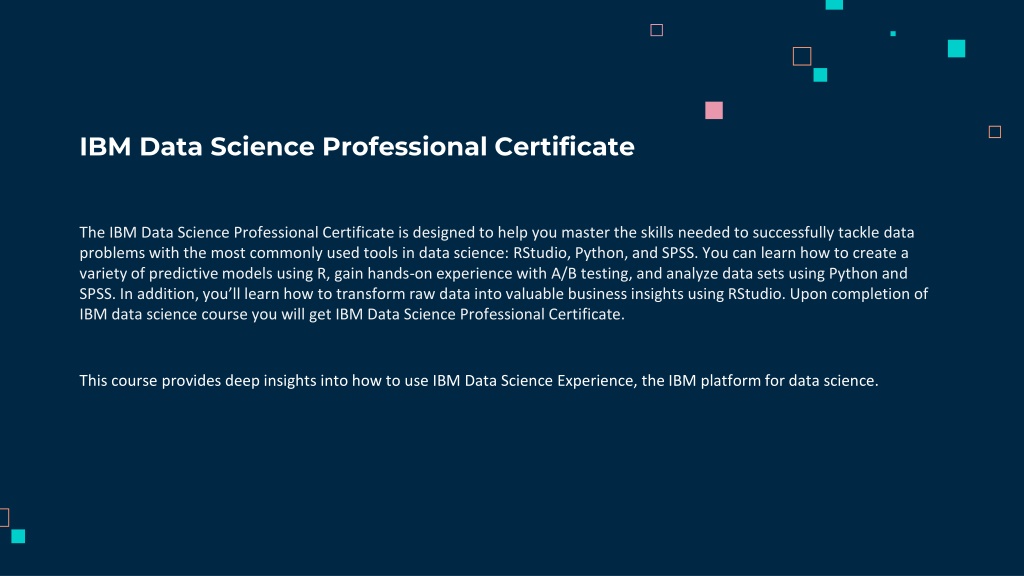Screen dimensions: 1024x576
Task: Click the paragraph's first line starting The IBM
Action: (497, 232)
